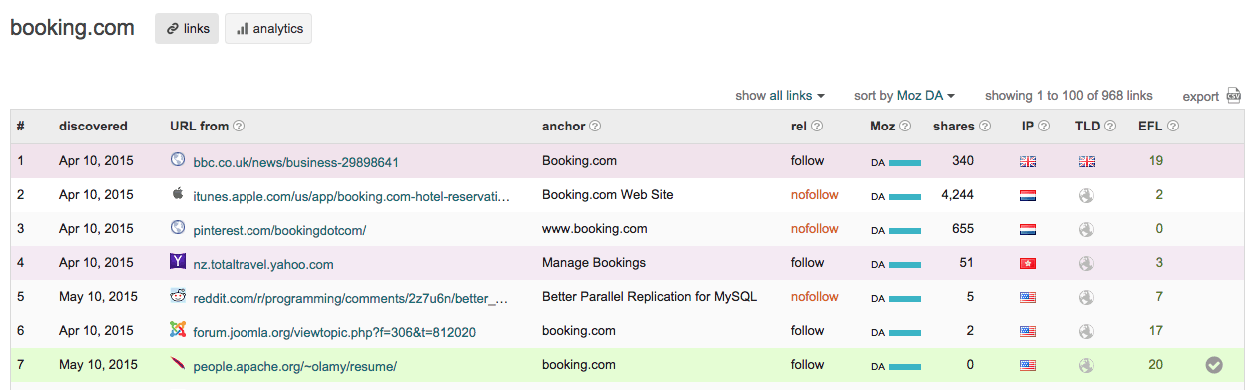Open the sort by Moz DA dropdown
The height and width of the screenshot is (390, 1256).
point(904,96)
